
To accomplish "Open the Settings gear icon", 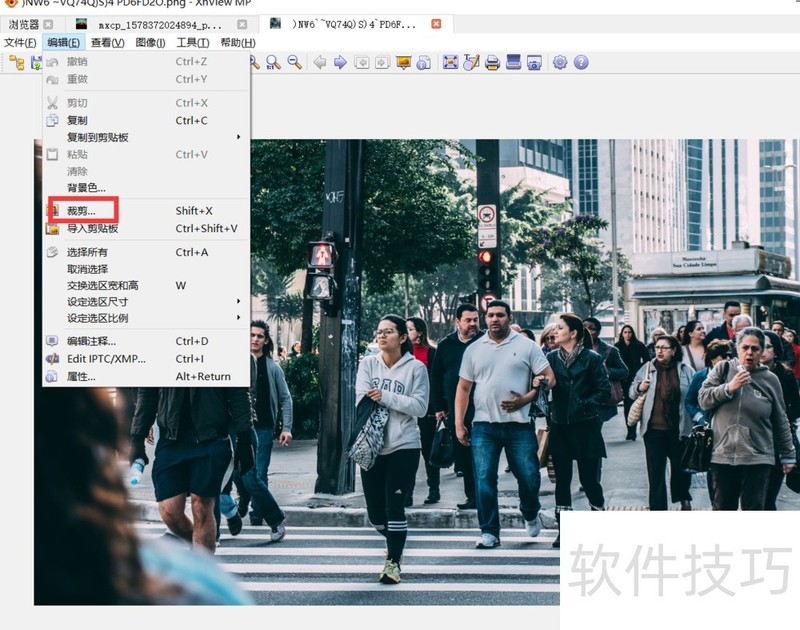I will pyautogui.click(x=559, y=62).
